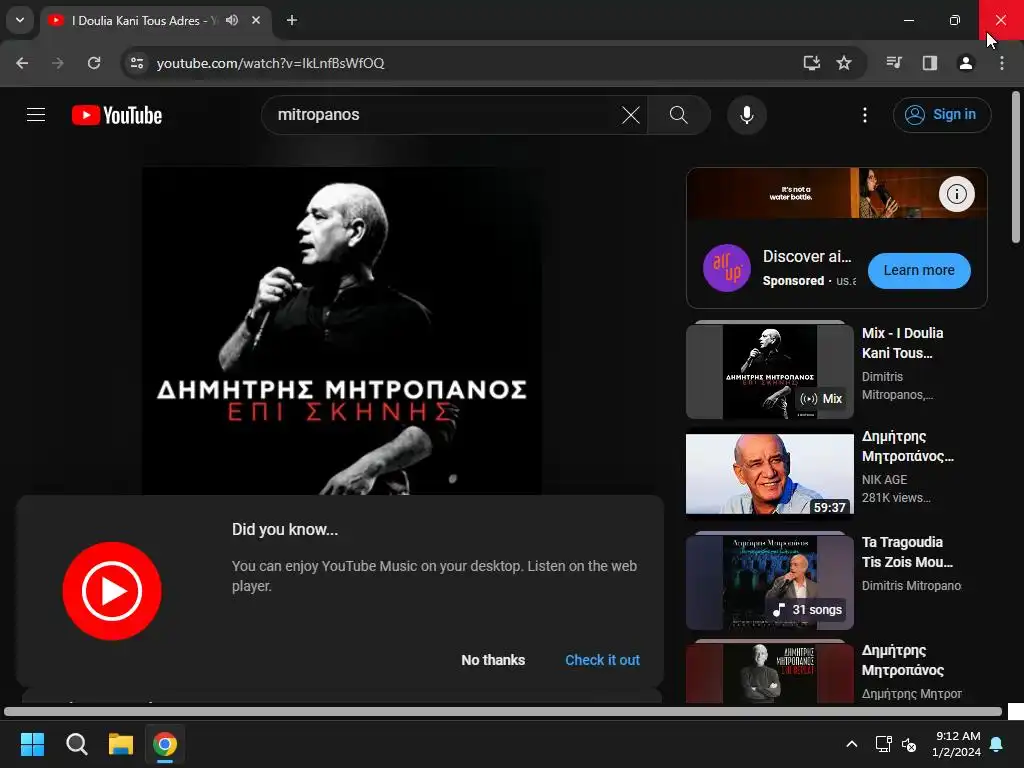
Task: Open the site information icon in address bar
Action: tap(137, 63)
